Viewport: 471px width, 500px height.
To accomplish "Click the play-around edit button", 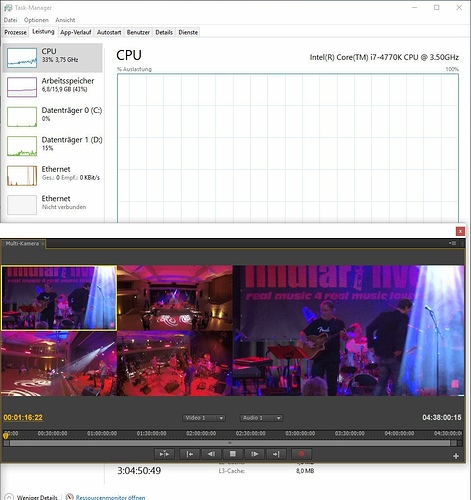I will point(164,454).
